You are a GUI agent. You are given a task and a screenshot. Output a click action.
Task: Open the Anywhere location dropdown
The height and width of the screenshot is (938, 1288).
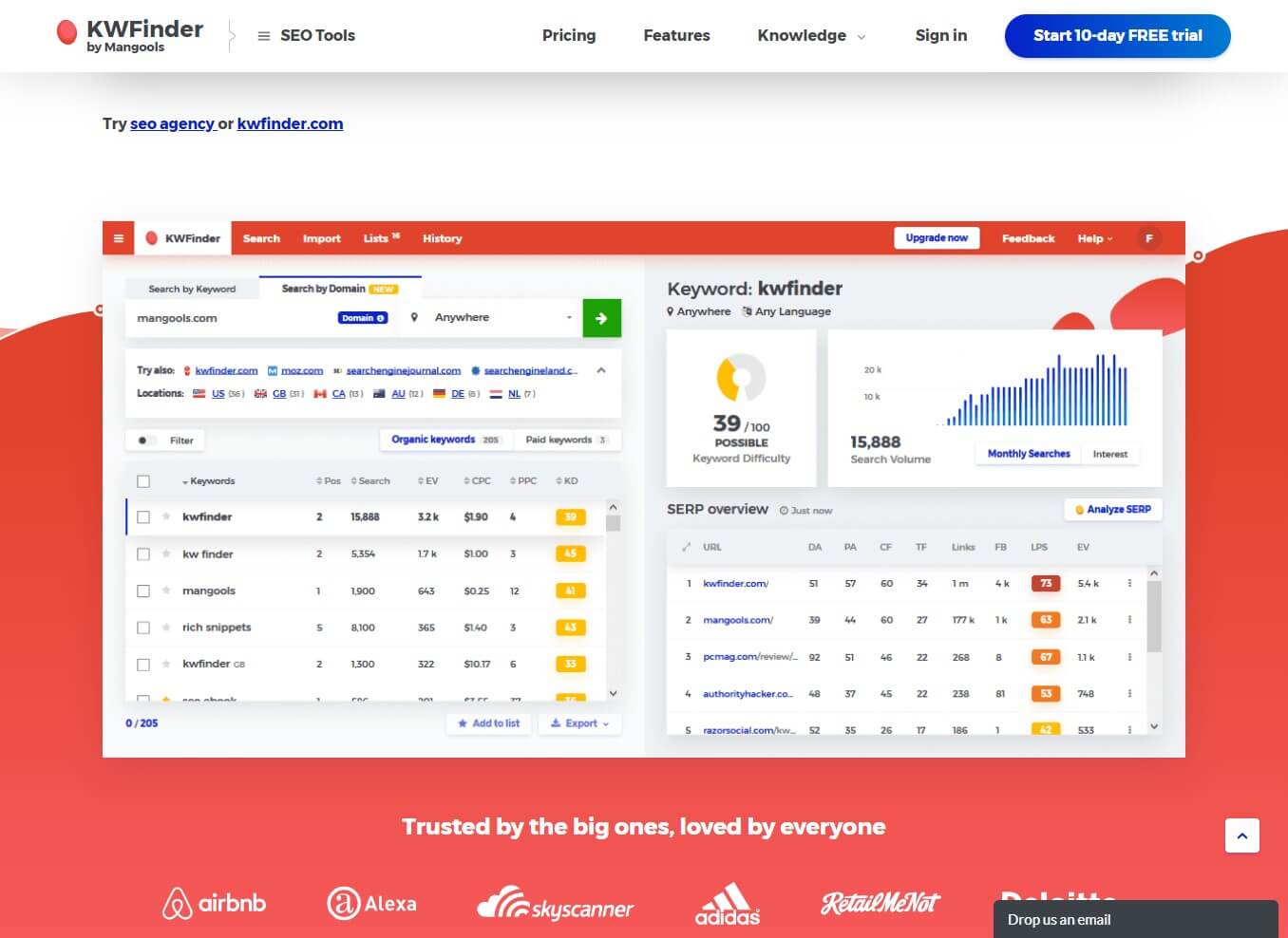coord(502,318)
